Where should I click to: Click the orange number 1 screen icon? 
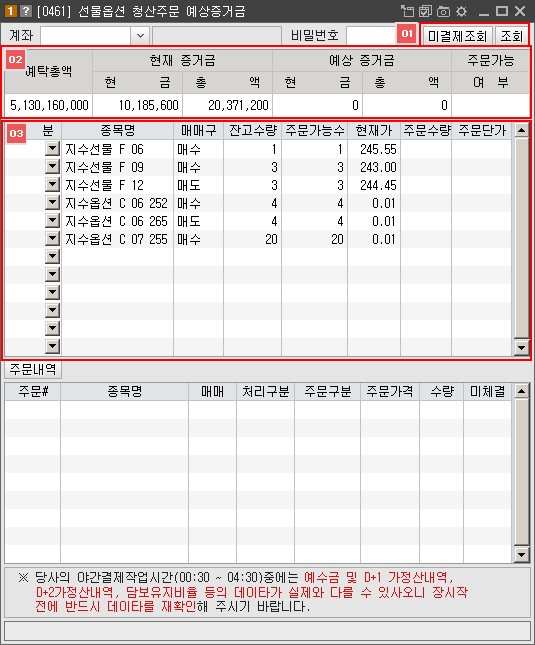(x=10, y=11)
